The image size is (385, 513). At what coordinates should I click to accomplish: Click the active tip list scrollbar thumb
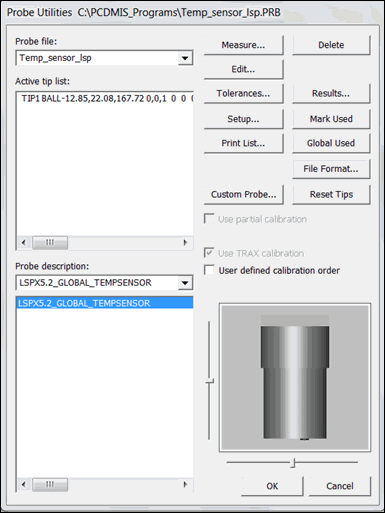coord(50,242)
